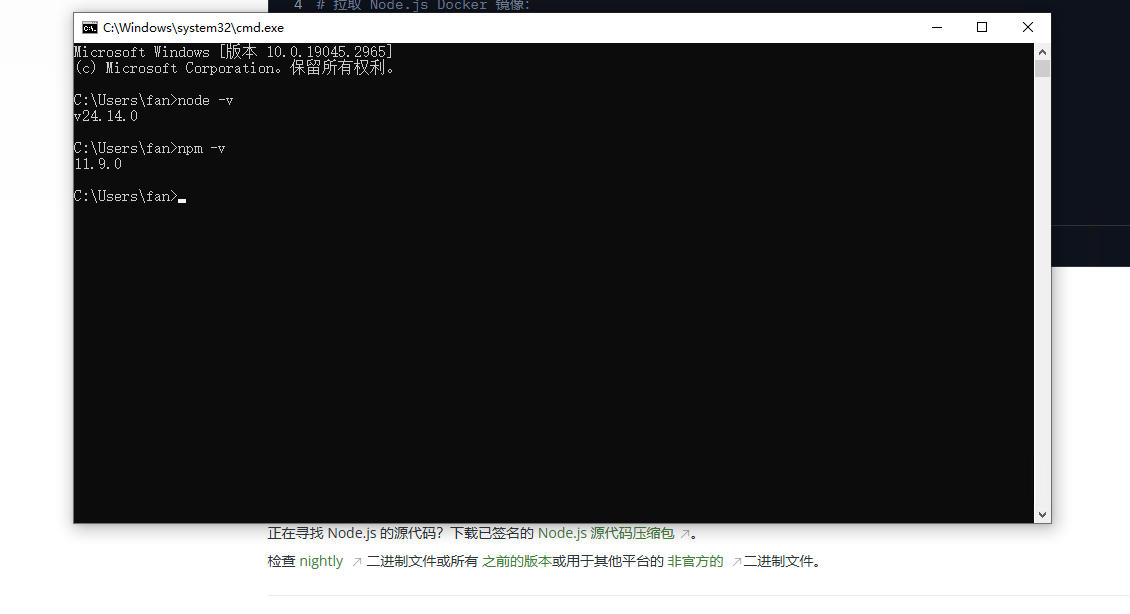Click the scrollbar thumb in cmd window
The width and height of the screenshot is (1130, 614).
click(1043, 70)
